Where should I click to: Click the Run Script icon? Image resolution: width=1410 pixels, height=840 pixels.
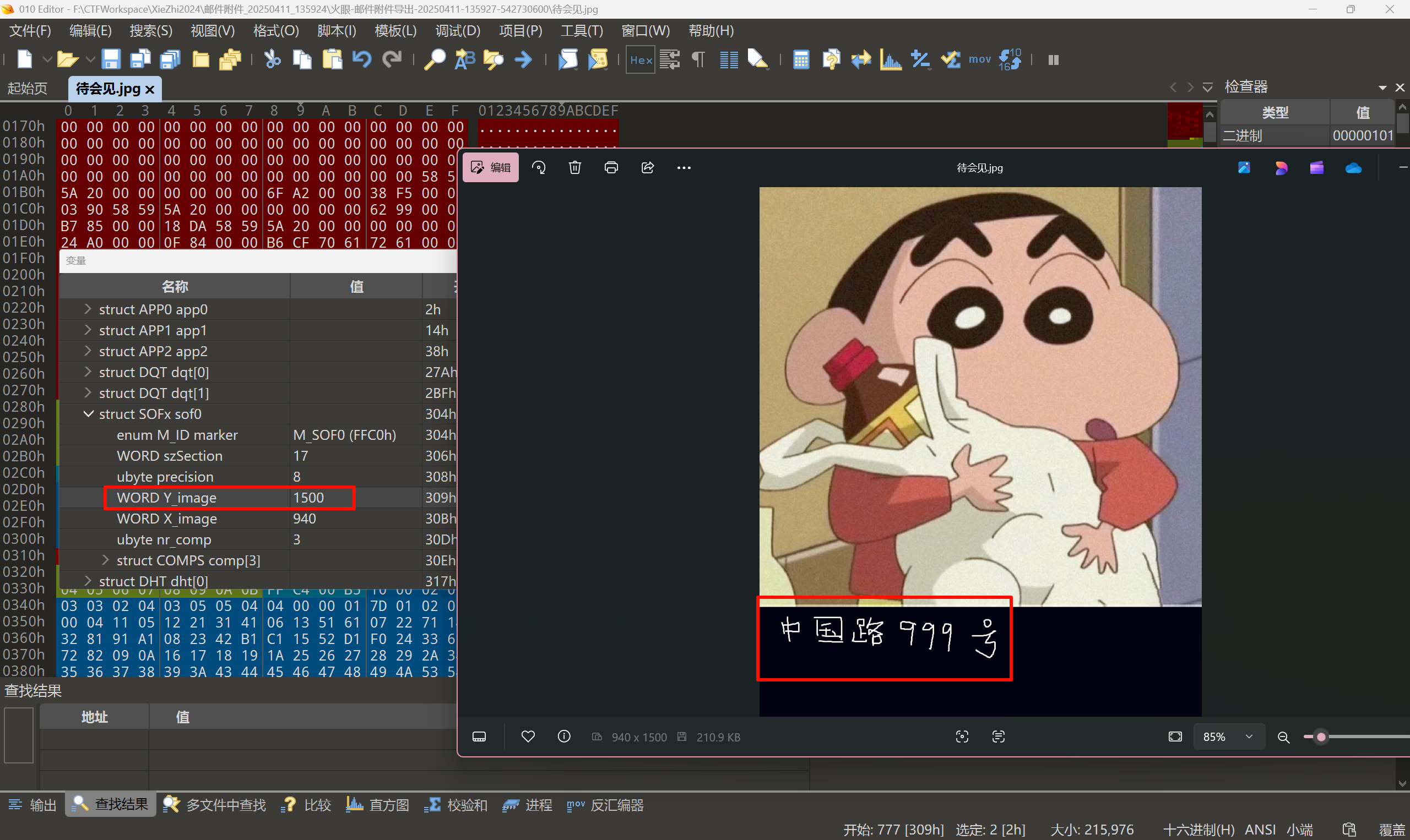pyautogui.click(x=568, y=59)
